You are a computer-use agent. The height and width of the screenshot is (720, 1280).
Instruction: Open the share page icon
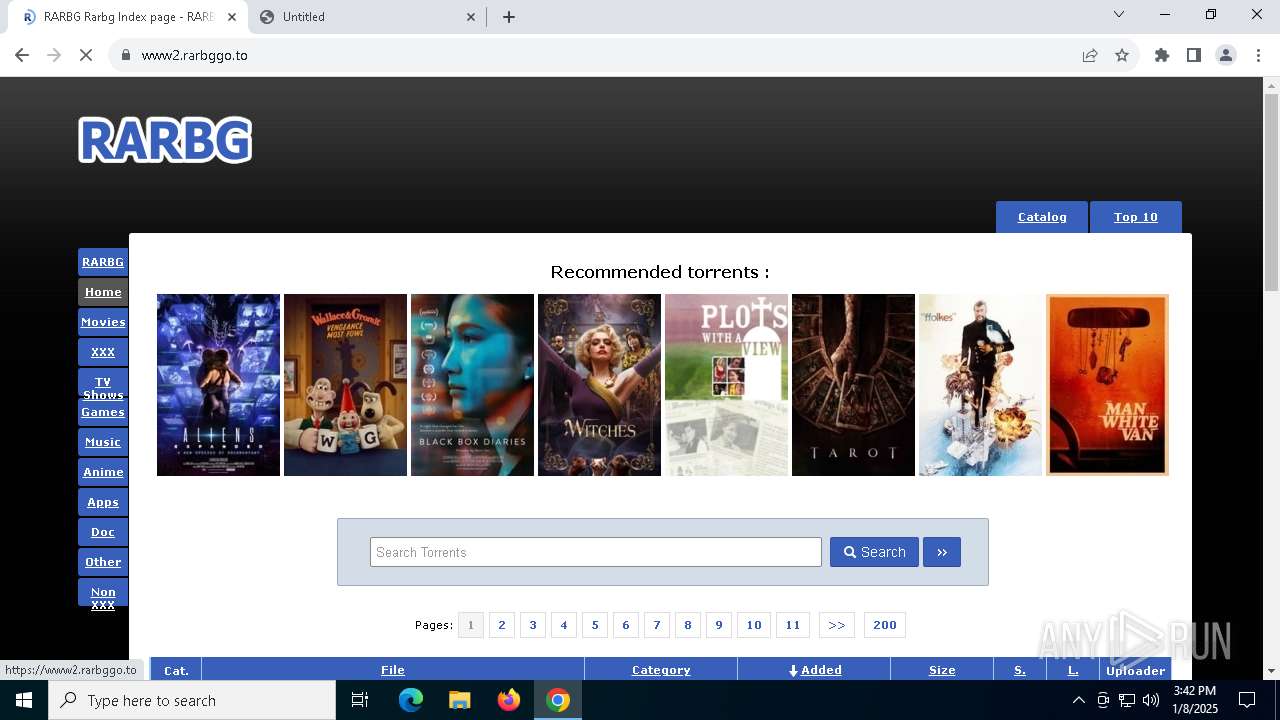[x=1090, y=55]
